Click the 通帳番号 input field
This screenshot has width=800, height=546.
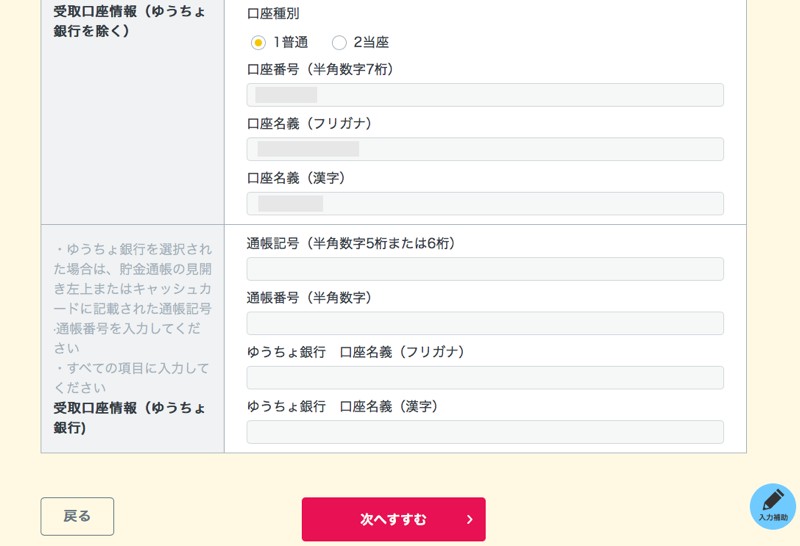tap(485, 323)
